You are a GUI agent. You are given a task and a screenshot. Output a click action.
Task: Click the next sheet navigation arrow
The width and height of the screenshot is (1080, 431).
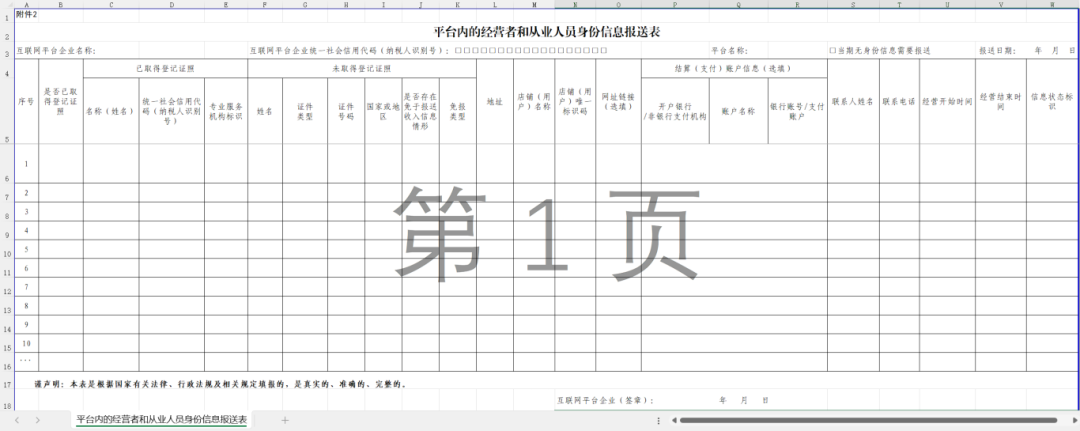point(37,420)
